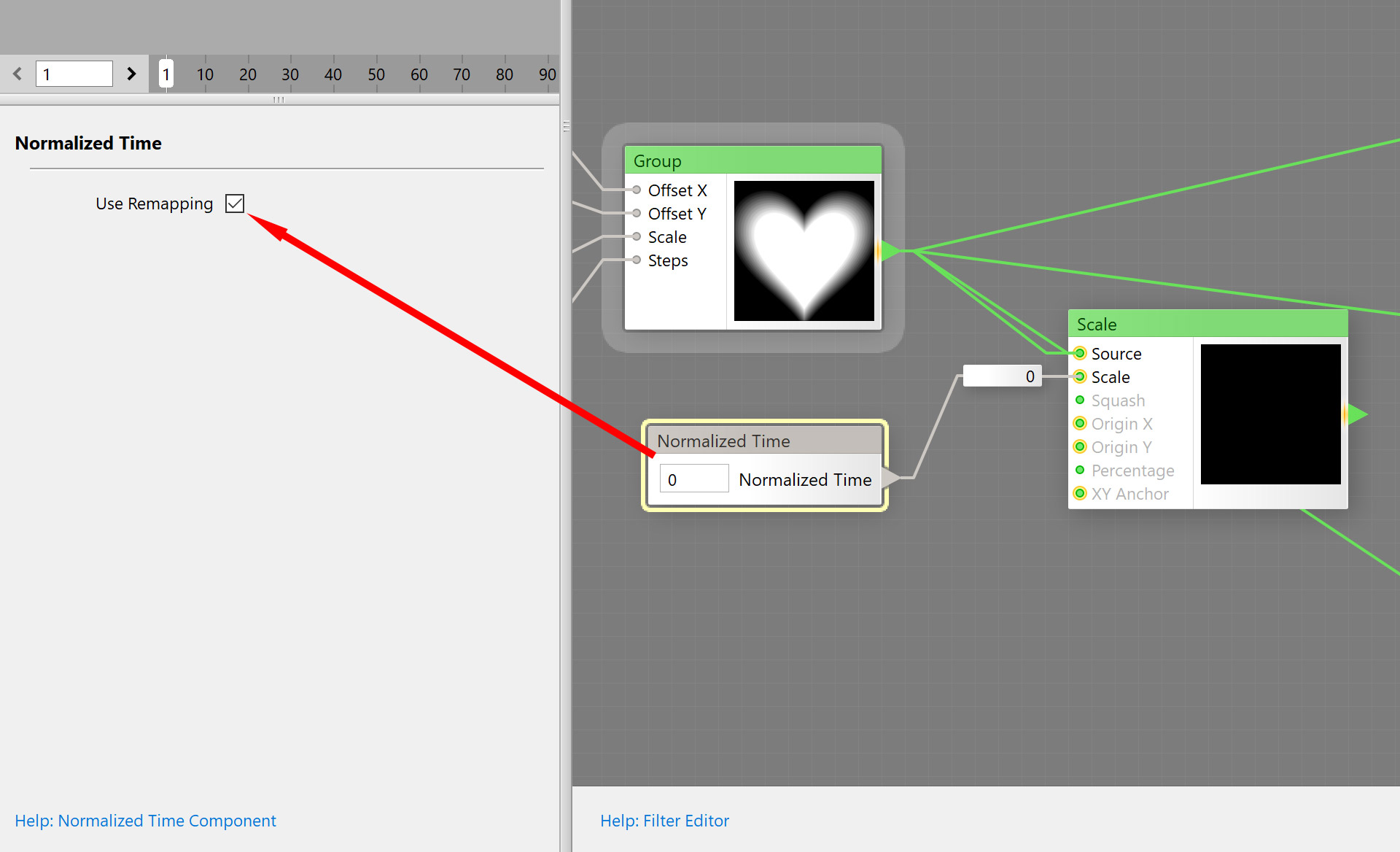Click frame 50 on the timeline
This screenshot has width=1400, height=852.
(376, 74)
